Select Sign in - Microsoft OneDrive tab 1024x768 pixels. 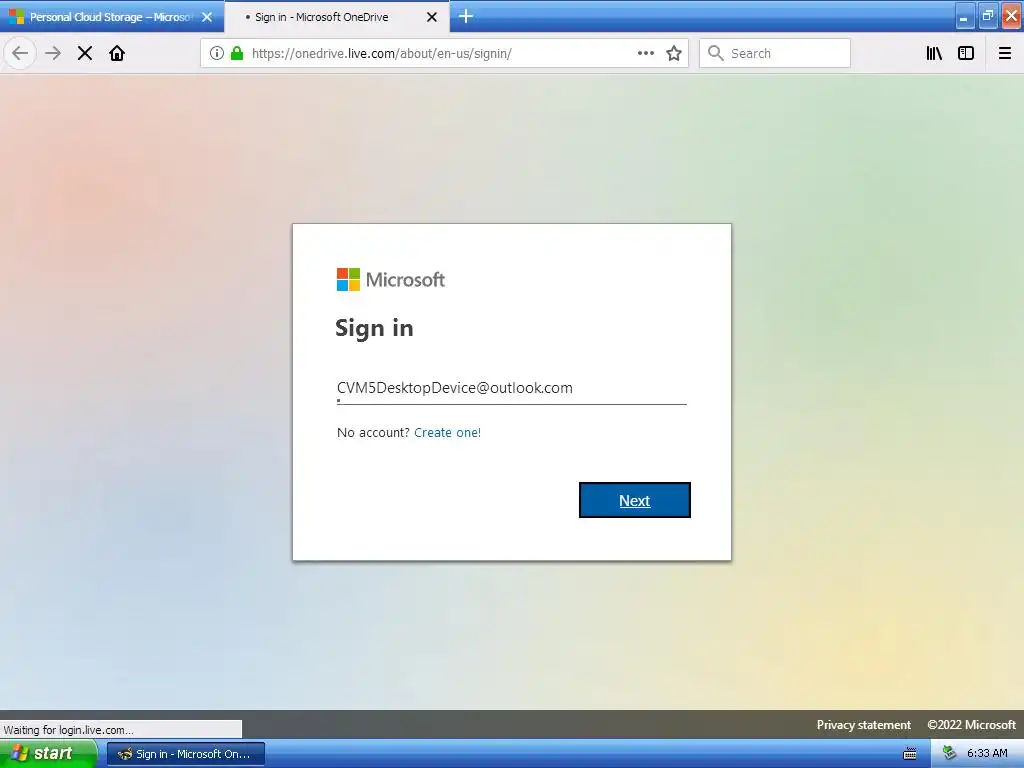click(337, 17)
